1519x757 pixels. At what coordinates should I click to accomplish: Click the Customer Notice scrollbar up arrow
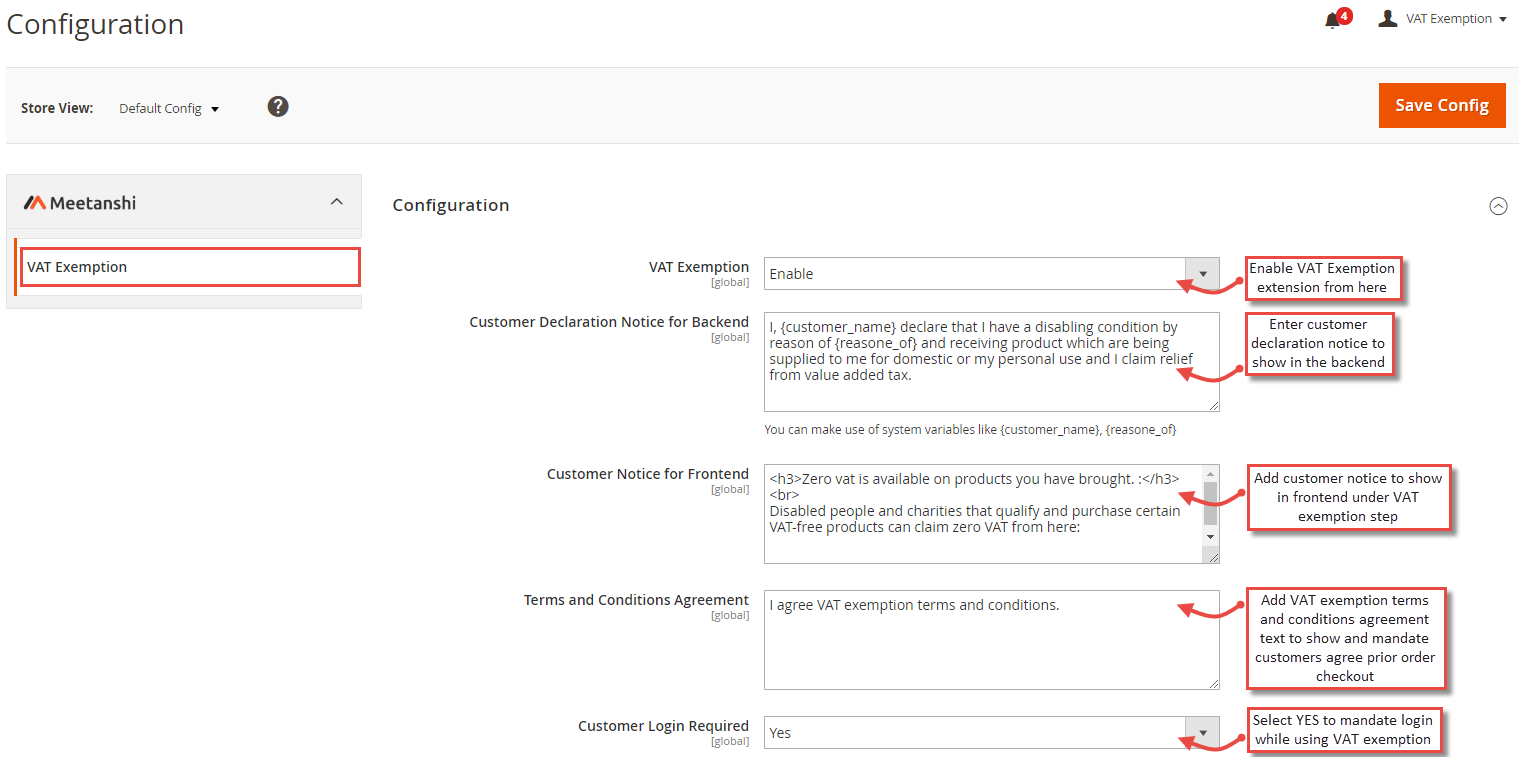[x=1210, y=474]
